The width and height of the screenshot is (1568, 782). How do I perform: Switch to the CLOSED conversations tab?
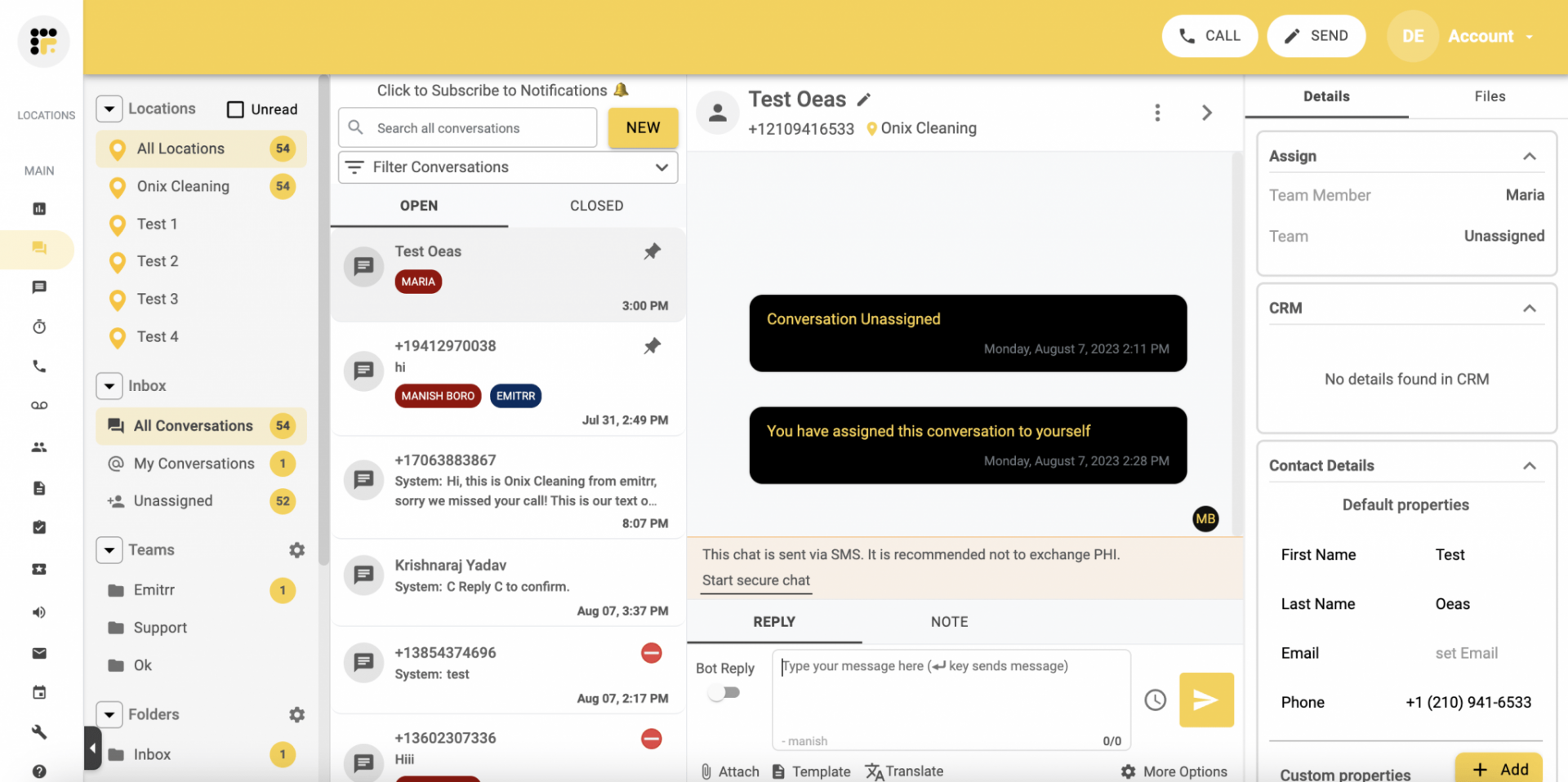coord(596,206)
